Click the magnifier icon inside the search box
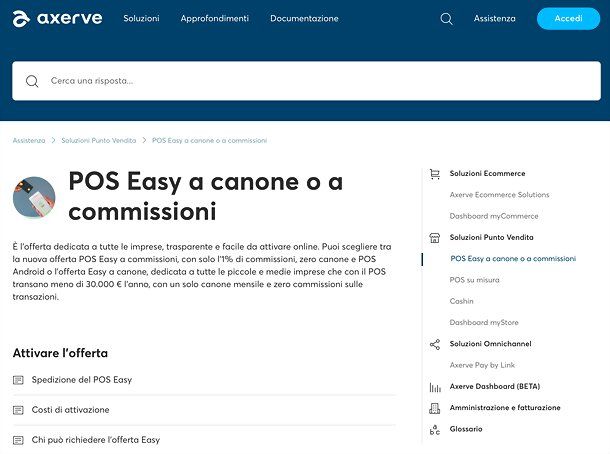Screen dimensions: 610x454 click(32, 81)
